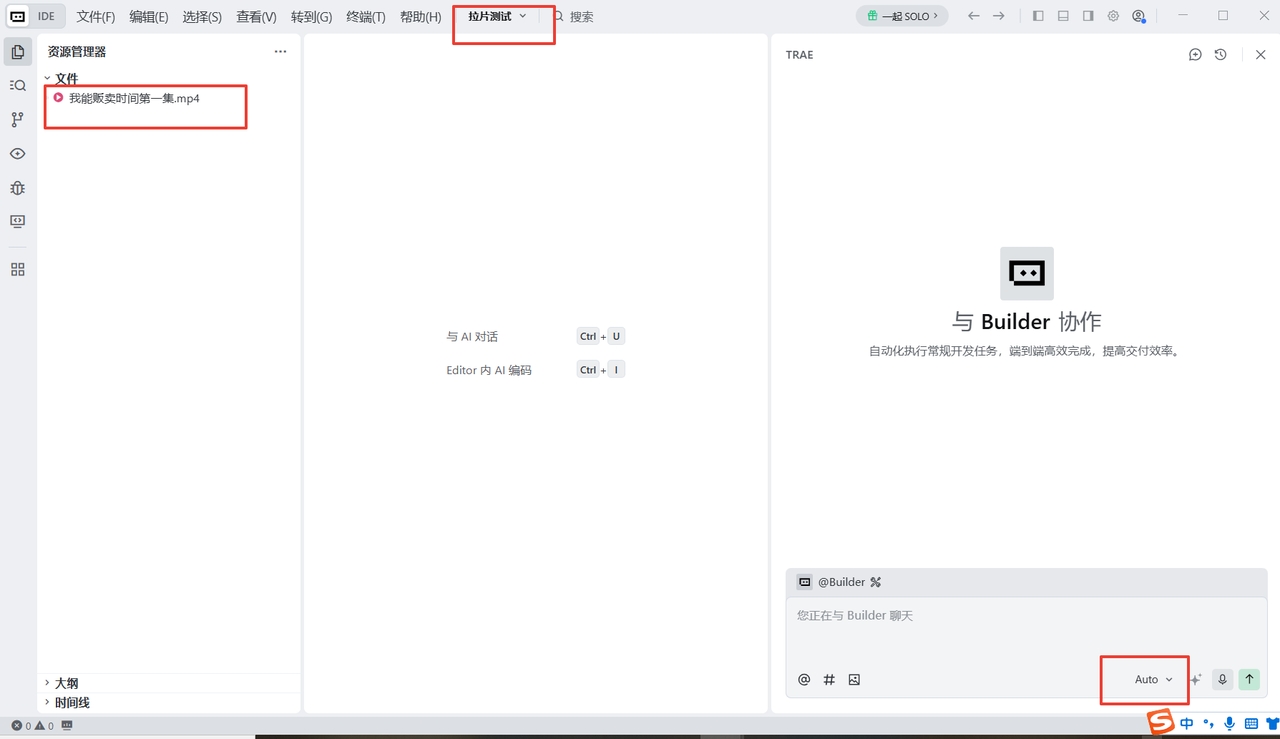This screenshot has height=739, width=1280.
Task: Open the extensions grid icon in sidebar
Action: coord(18,270)
